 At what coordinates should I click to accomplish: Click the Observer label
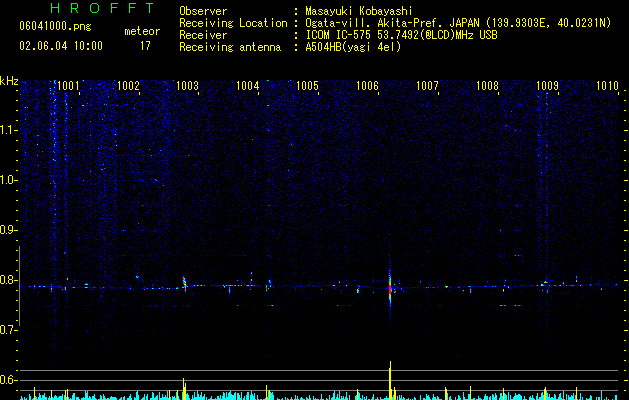(x=203, y=11)
